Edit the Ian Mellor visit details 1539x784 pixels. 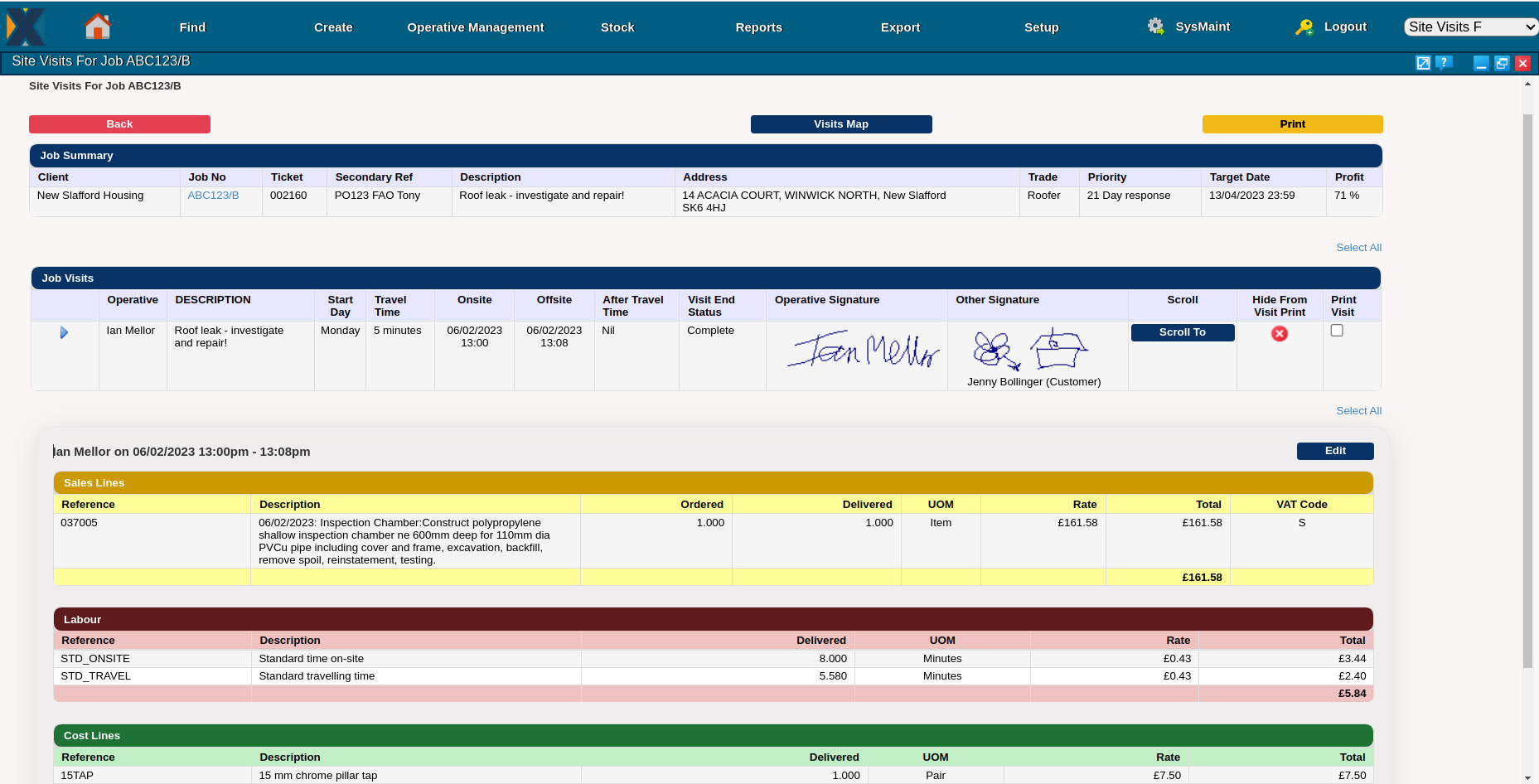click(x=1334, y=451)
